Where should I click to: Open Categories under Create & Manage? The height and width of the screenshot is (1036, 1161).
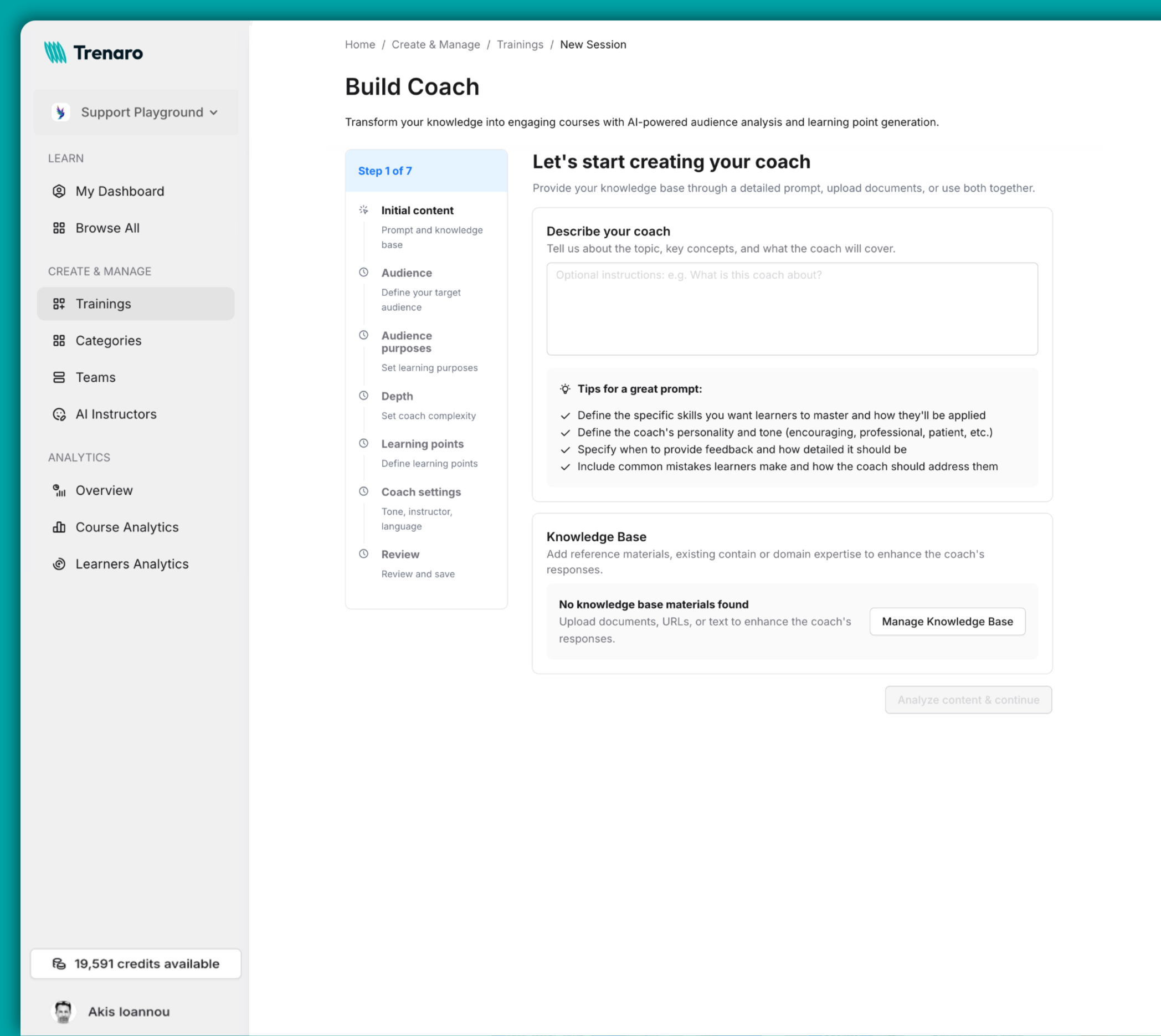(x=108, y=340)
